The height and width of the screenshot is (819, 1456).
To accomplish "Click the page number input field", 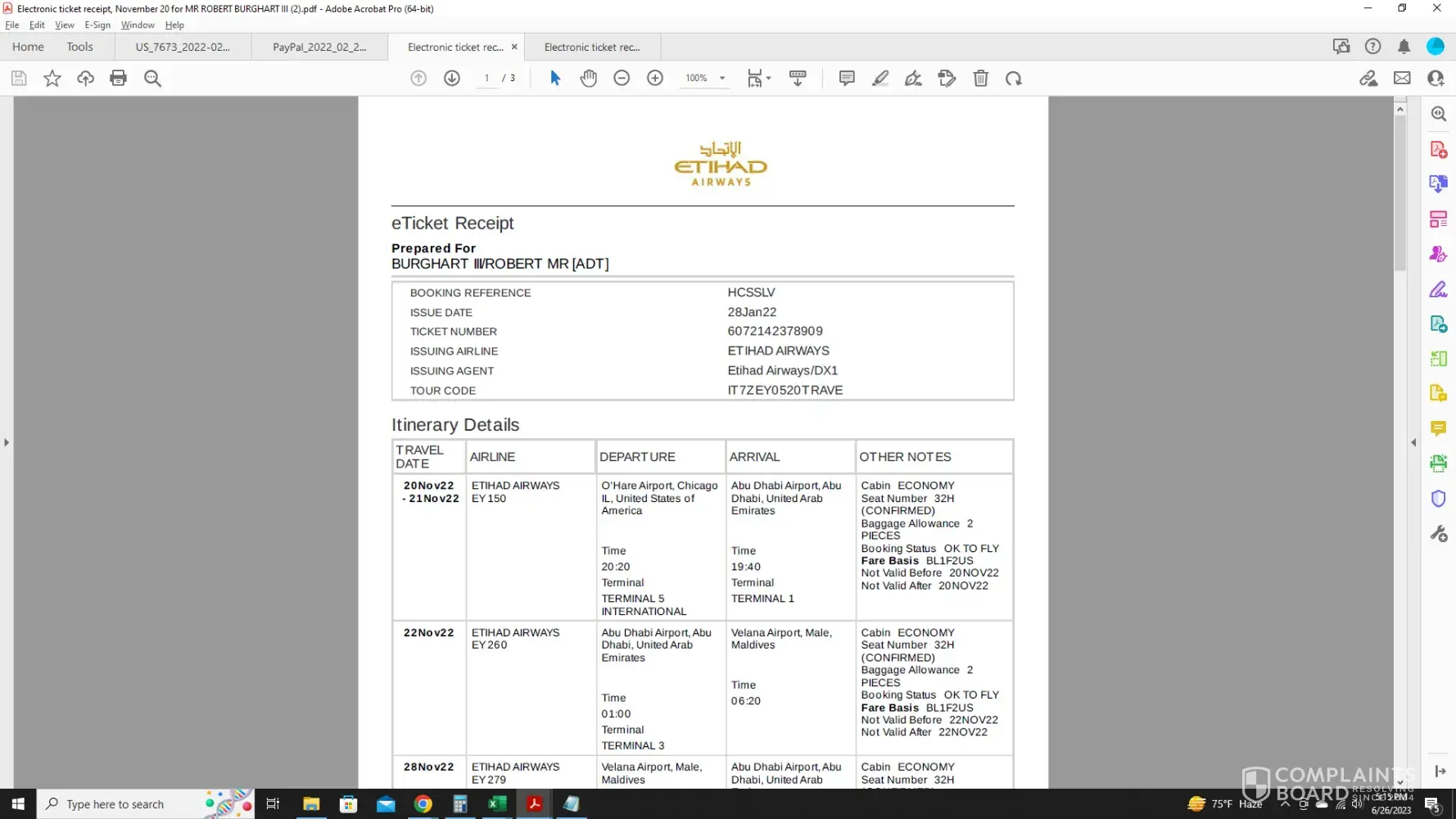I will 486,79.
